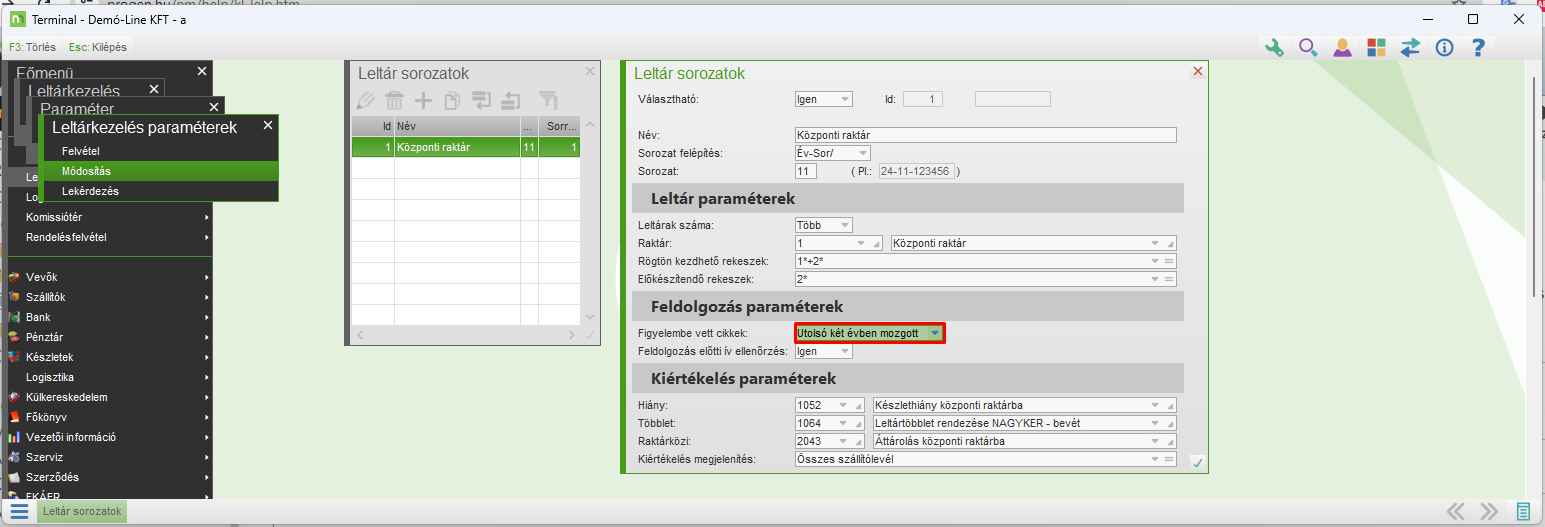This screenshot has width=1545, height=527.
Task: Close the Leltárkezelés paraméterek menu
Action: [x=267, y=125]
